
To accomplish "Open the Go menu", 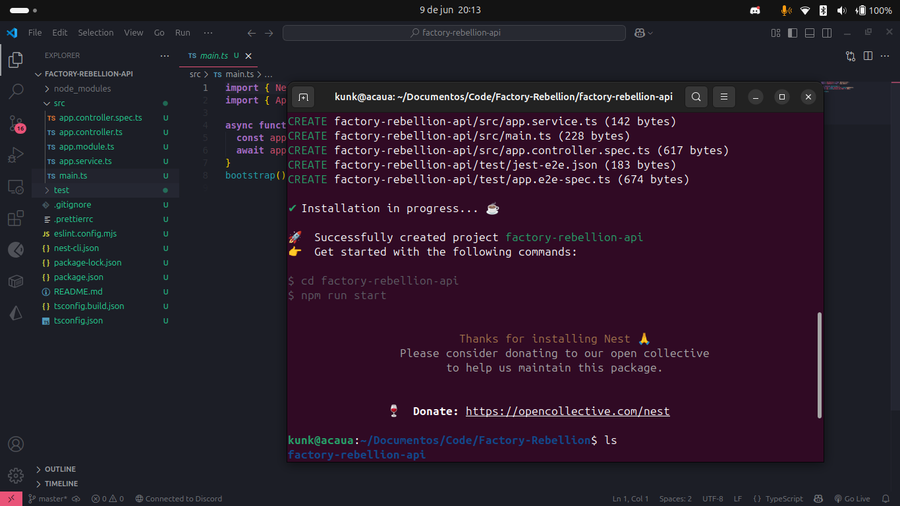I will coord(159,33).
